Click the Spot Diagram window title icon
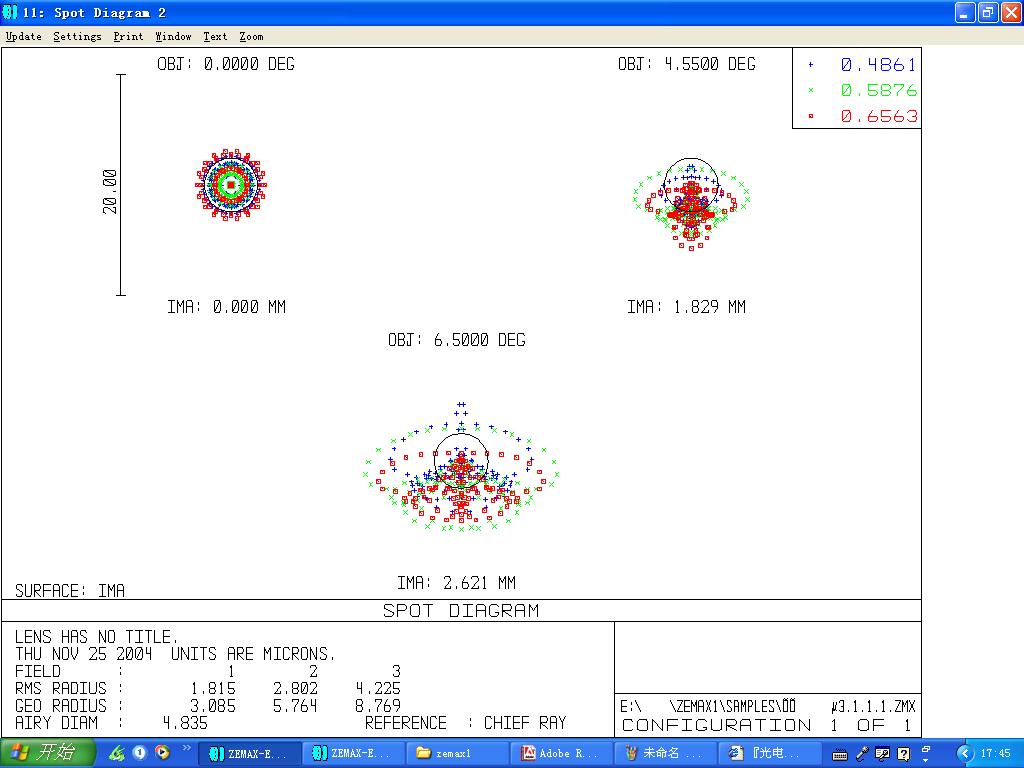Viewport: 1024px width, 768px height. (10, 12)
